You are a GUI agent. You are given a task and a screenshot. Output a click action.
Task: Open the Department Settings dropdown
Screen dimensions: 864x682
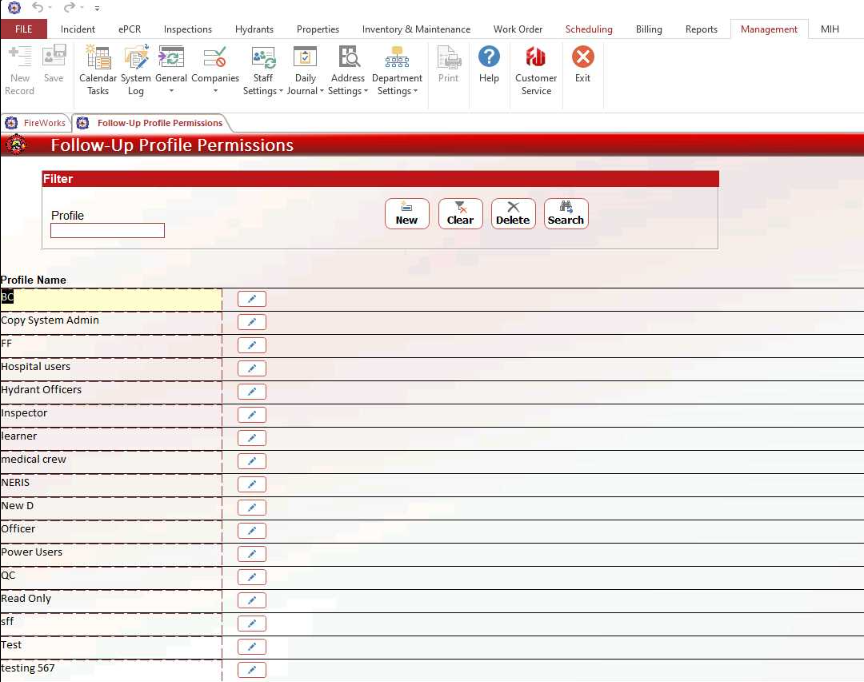(397, 85)
